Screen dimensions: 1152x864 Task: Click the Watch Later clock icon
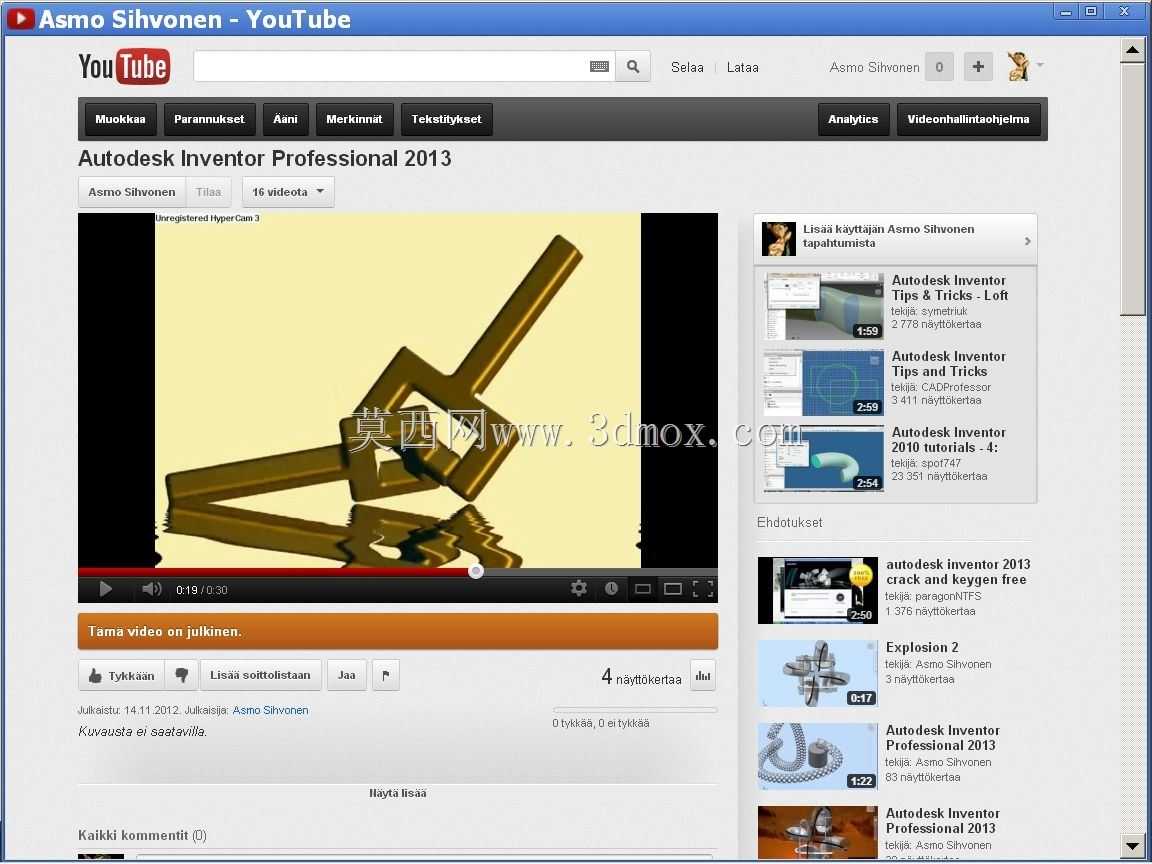pos(611,588)
